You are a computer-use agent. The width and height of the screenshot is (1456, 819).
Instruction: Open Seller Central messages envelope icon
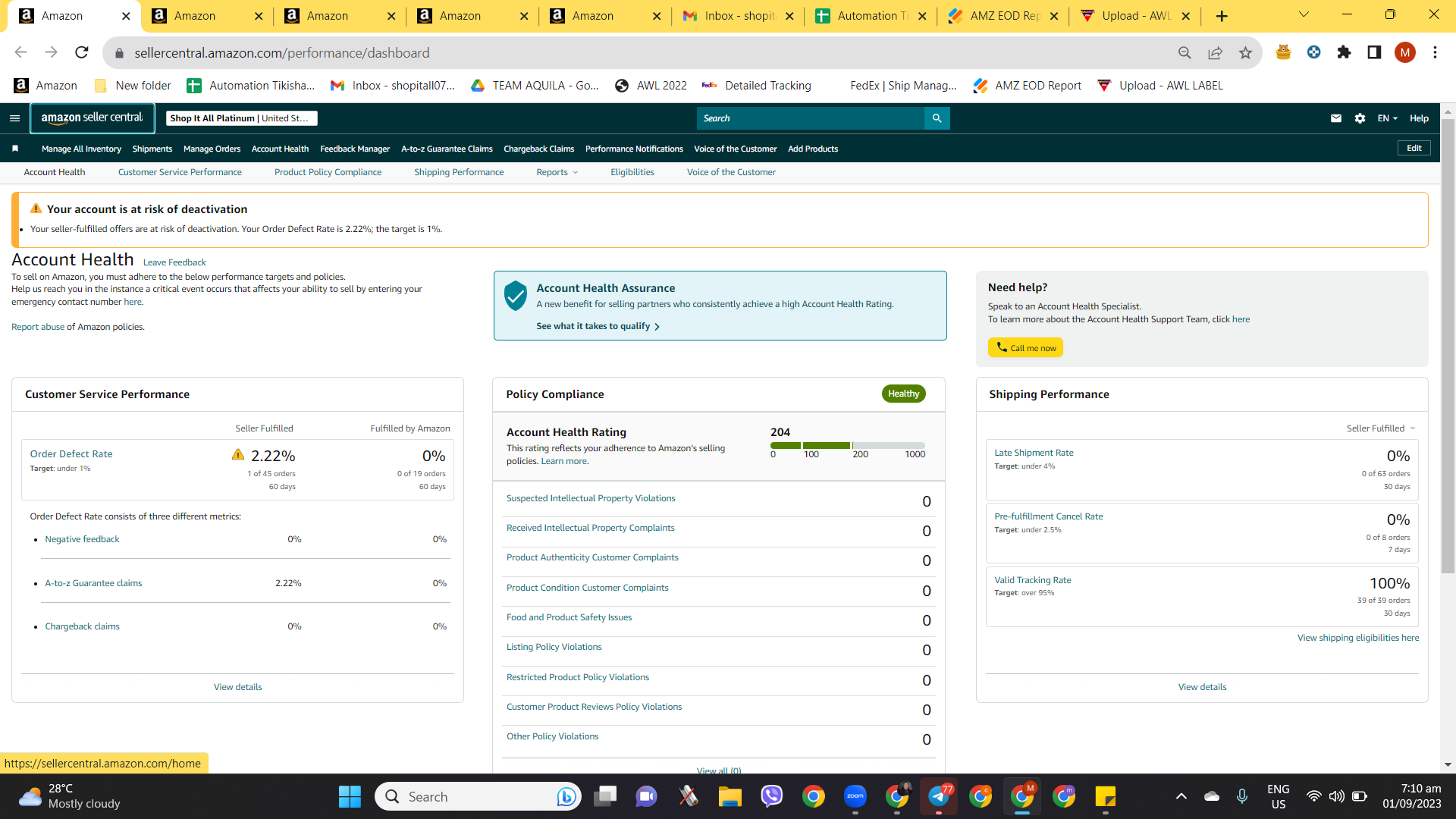click(x=1336, y=118)
